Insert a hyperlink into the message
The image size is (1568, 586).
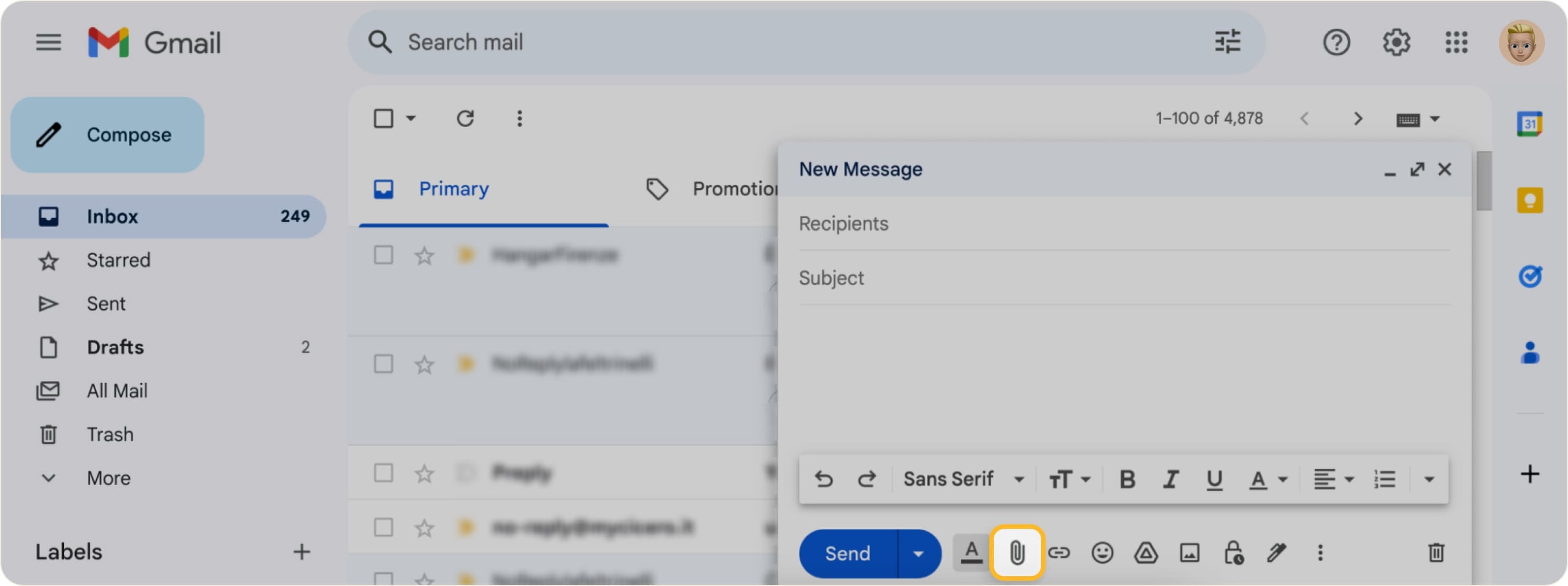1060,553
